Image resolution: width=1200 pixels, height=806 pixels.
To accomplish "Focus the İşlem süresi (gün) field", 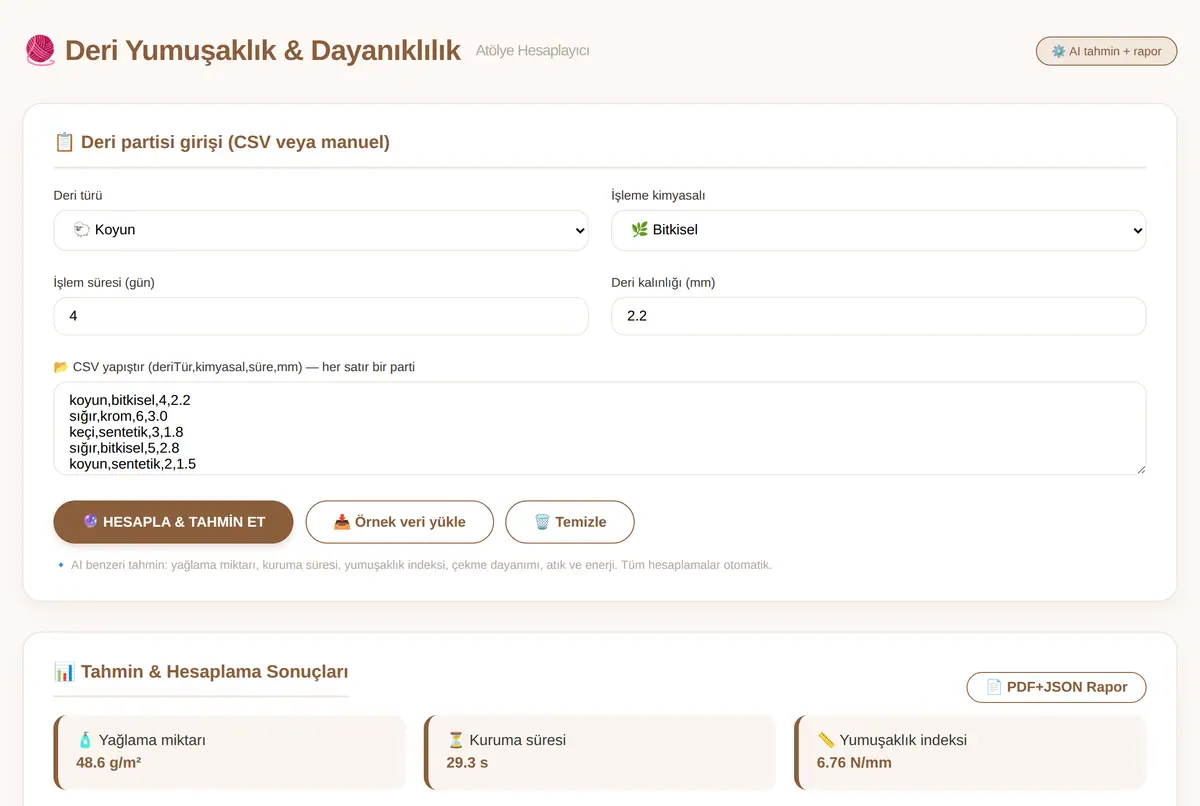I will click(x=321, y=316).
